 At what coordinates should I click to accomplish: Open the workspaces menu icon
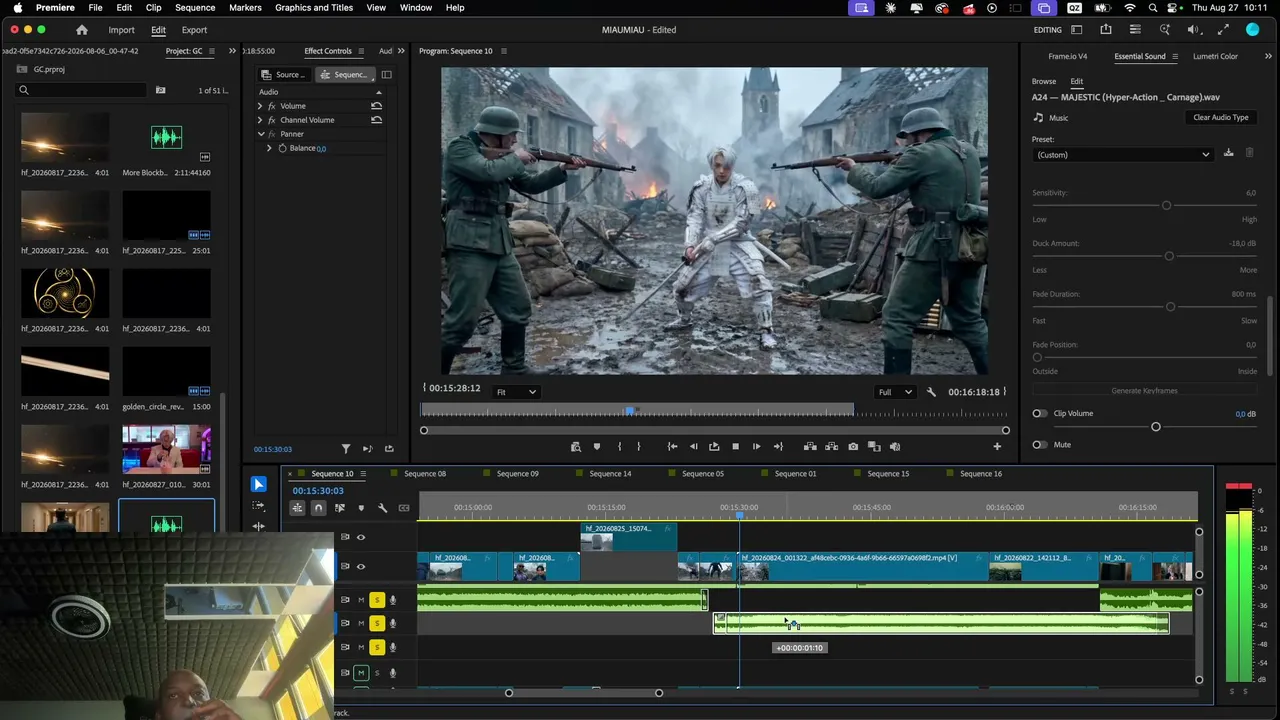coord(1079,30)
